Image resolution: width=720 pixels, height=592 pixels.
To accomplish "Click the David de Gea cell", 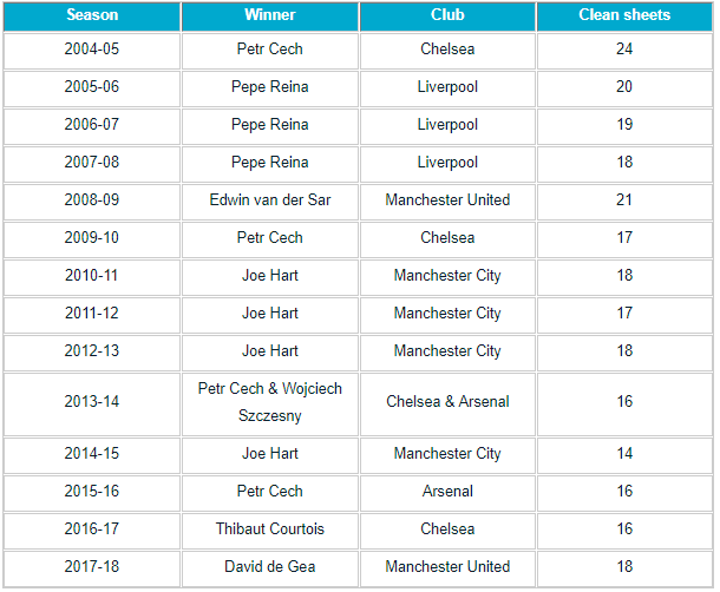I will click(x=270, y=567).
